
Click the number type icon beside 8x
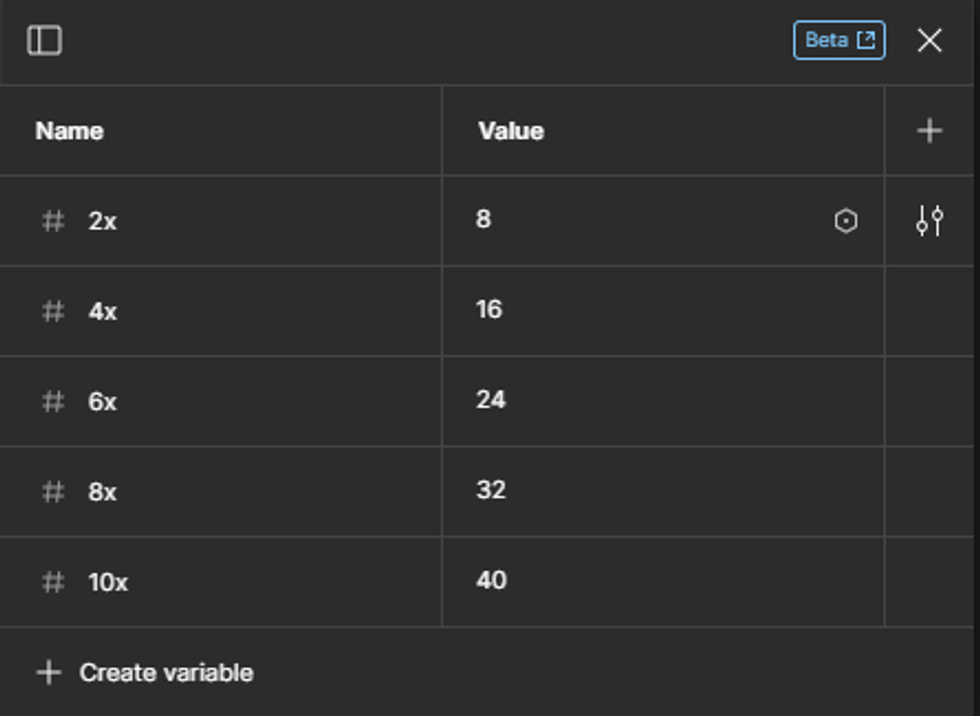click(51, 490)
